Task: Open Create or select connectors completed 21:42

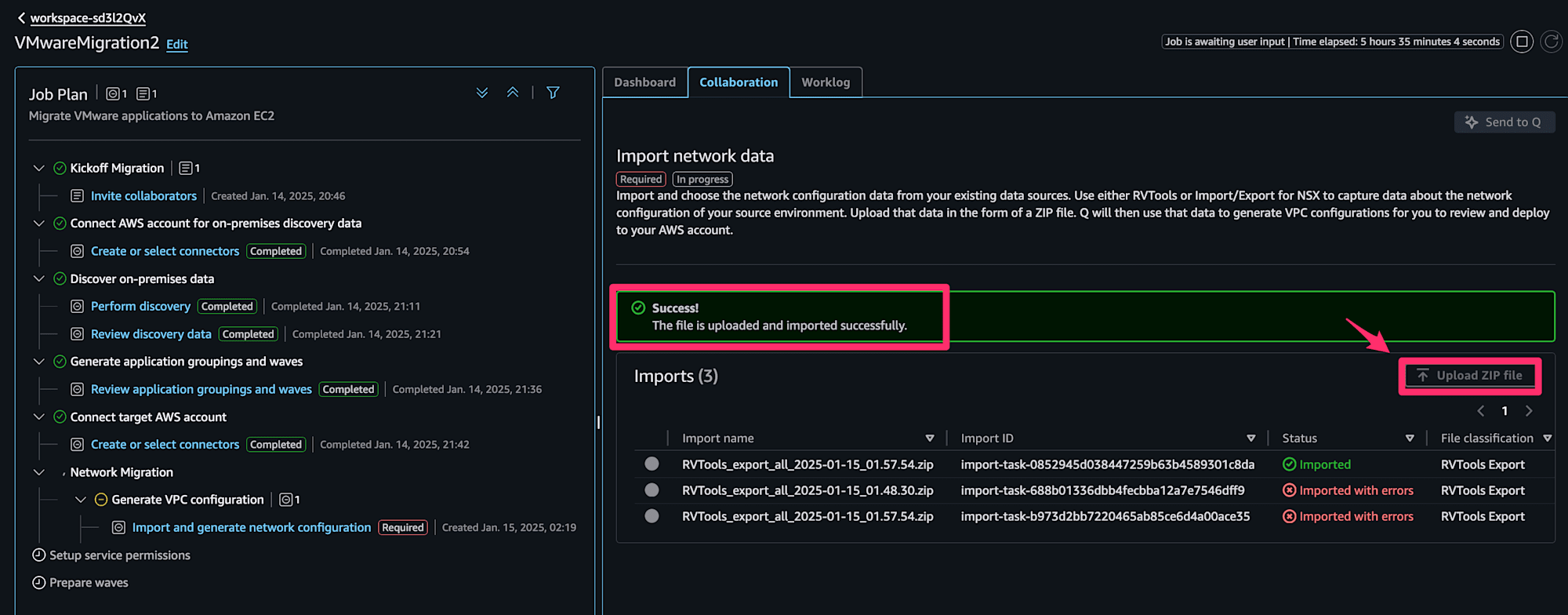Action: (165, 445)
